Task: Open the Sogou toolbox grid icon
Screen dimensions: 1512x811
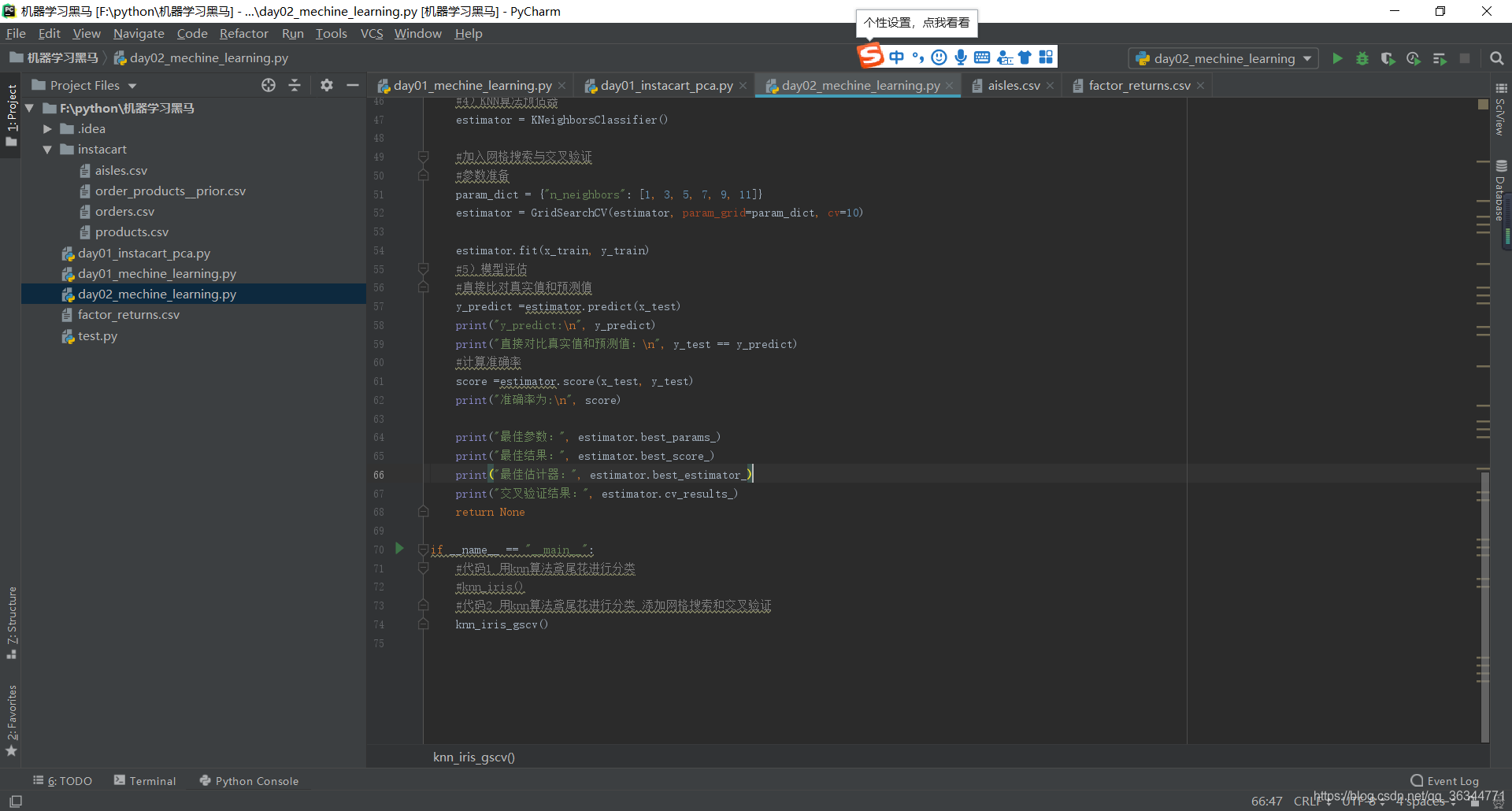Action: 1046,57
